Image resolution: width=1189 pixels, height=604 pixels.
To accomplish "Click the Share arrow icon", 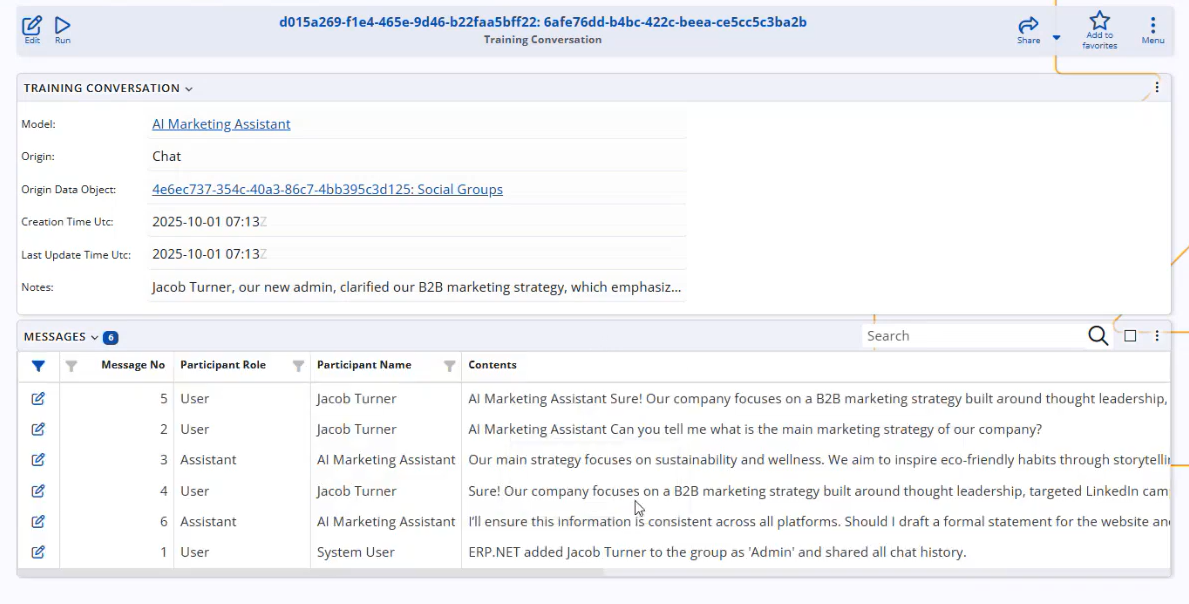I will pyautogui.click(x=1028, y=26).
